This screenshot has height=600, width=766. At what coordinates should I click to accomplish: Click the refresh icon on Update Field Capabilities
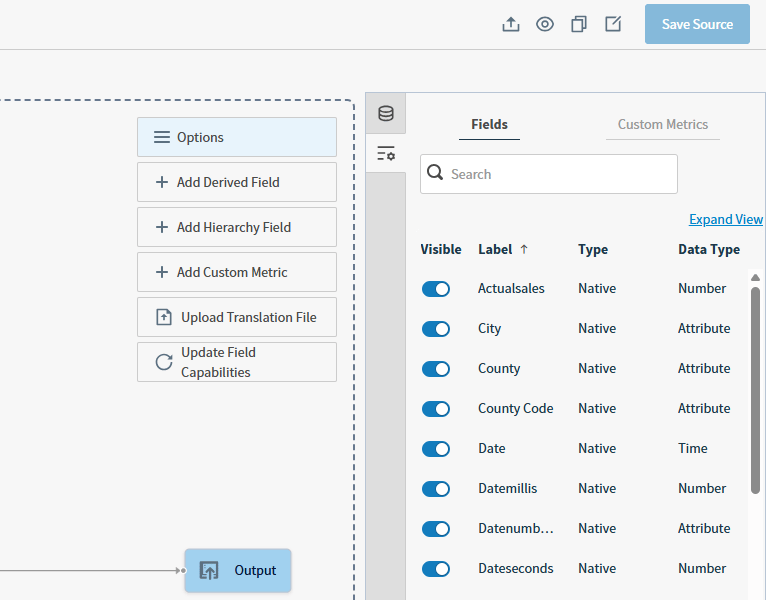164,362
